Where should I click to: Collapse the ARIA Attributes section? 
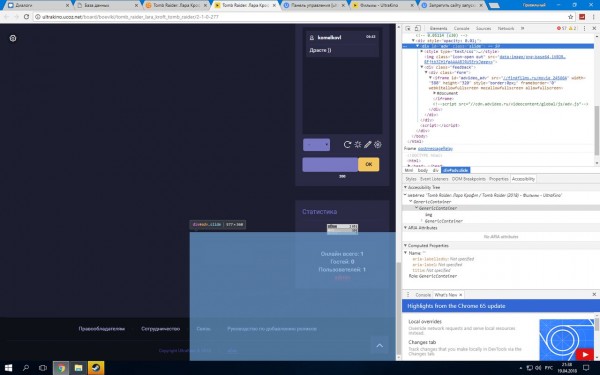point(405,228)
